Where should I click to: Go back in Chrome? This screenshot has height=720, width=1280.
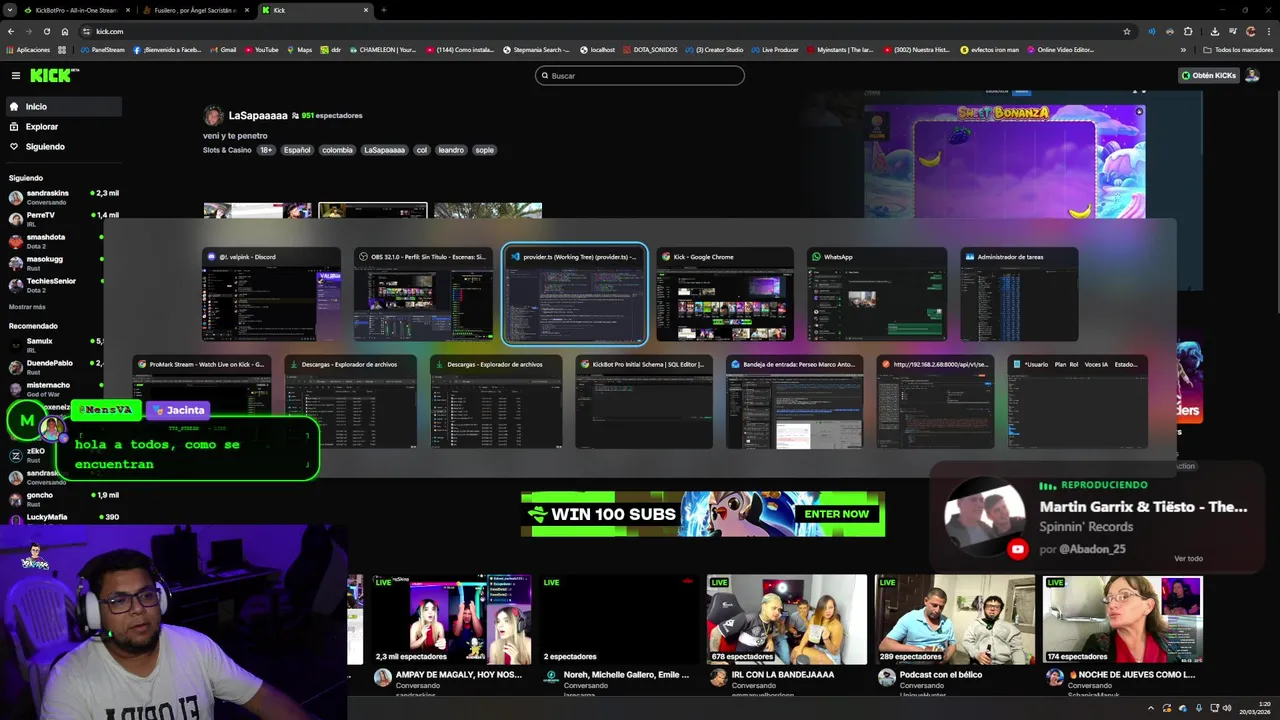point(10,31)
